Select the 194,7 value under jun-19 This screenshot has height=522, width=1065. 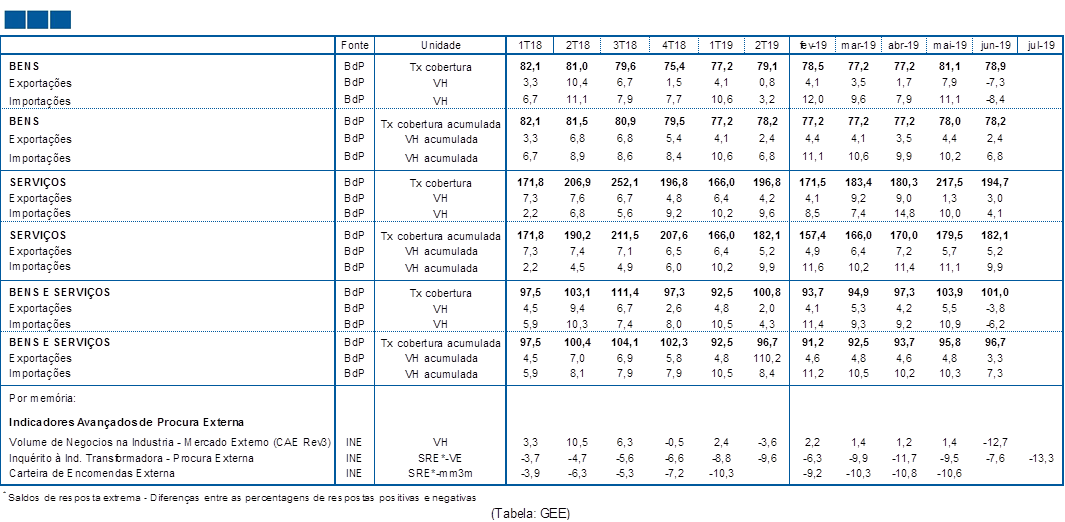pyautogui.click(x=996, y=183)
